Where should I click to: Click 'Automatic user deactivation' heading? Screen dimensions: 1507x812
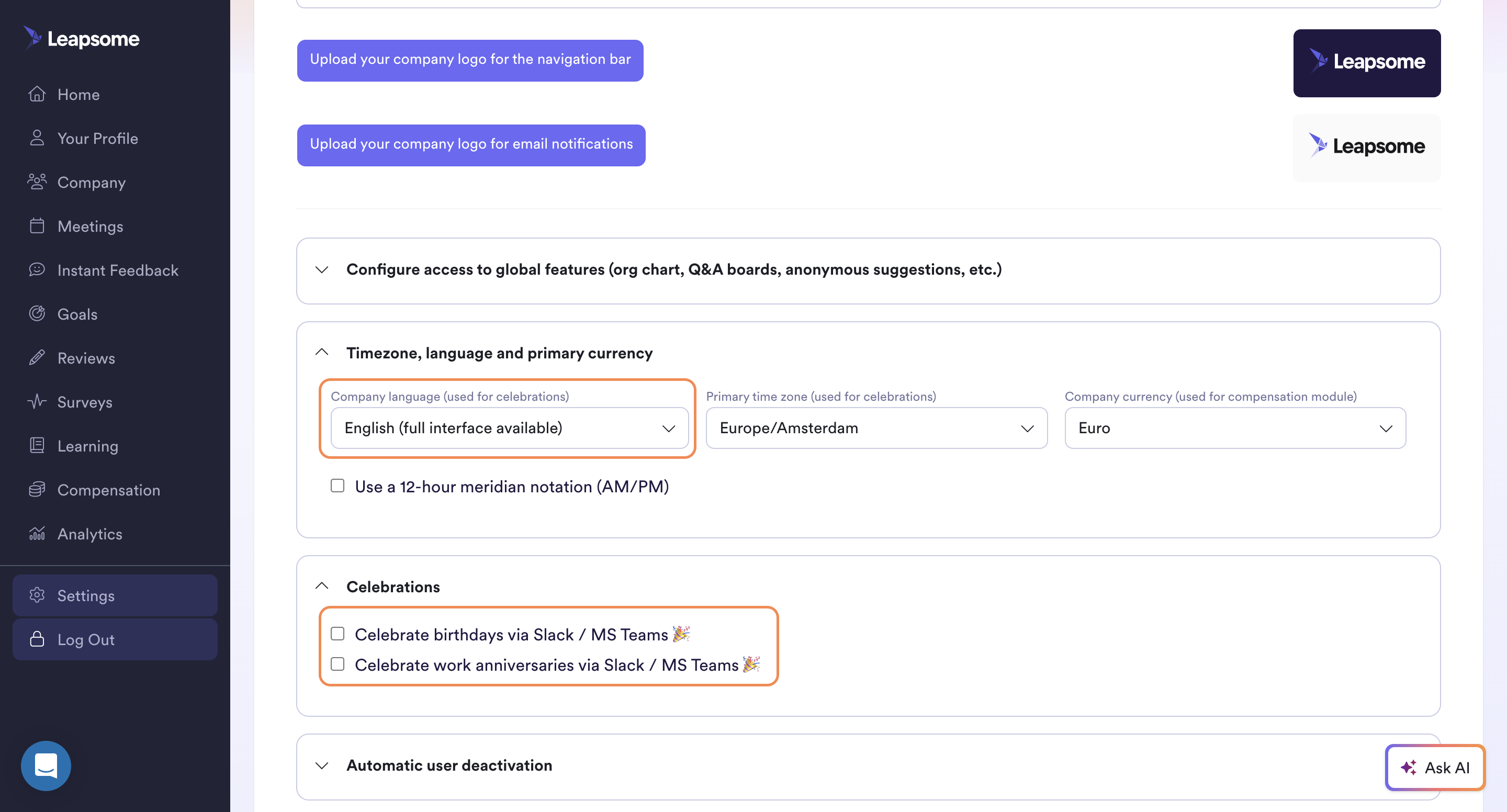click(x=449, y=765)
